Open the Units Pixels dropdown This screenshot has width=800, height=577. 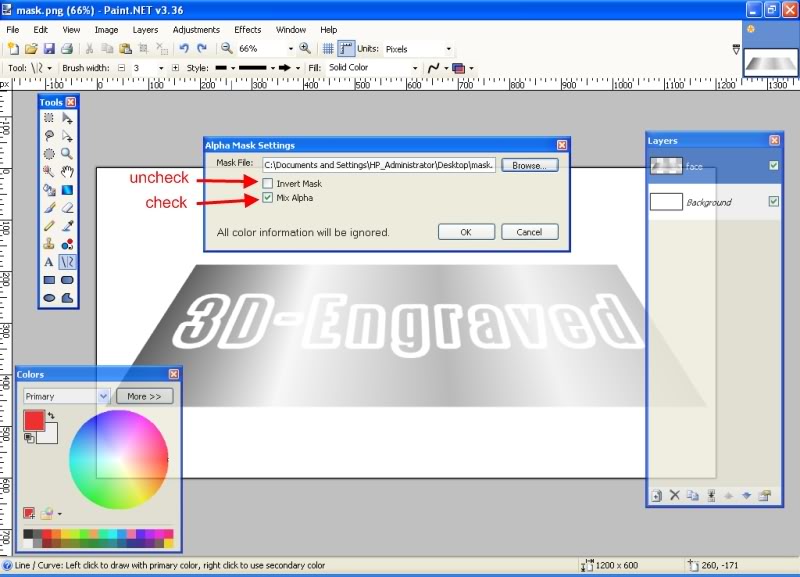tap(448, 48)
